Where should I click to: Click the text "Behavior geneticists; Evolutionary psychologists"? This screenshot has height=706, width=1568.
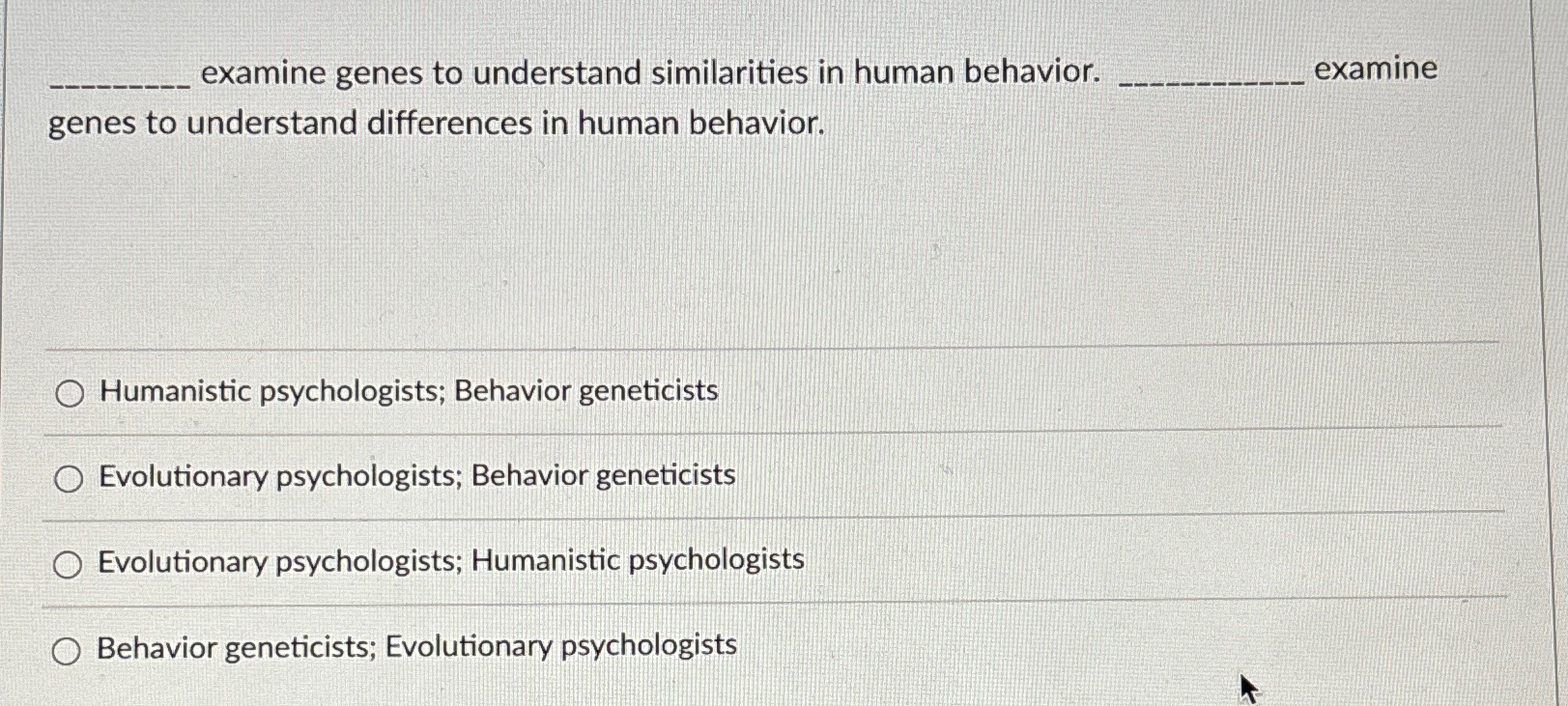pos(413,645)
